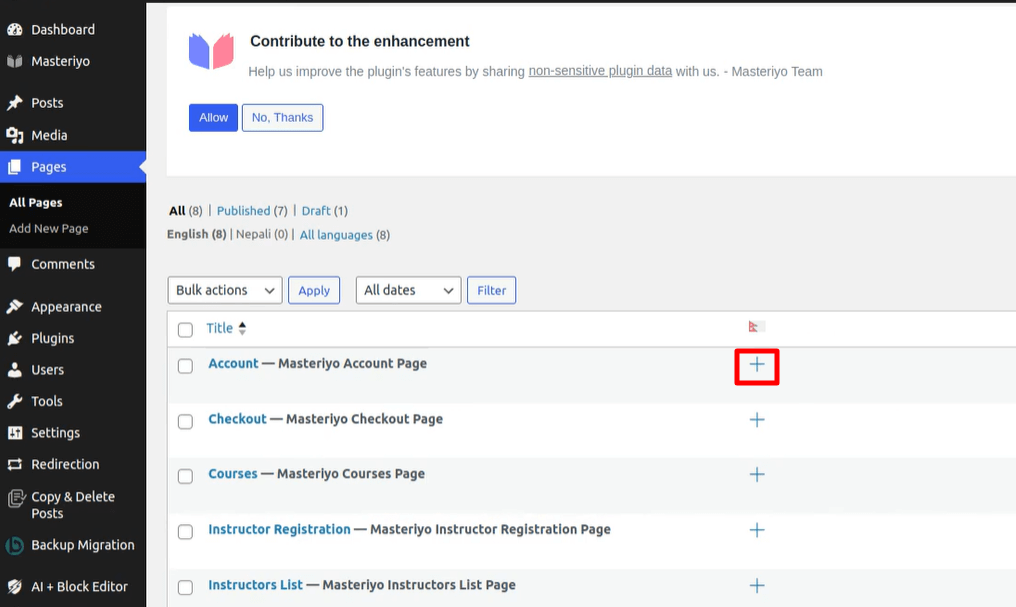
Task: Add Nepali translation for Account page
Action: (x=756, y=365)
